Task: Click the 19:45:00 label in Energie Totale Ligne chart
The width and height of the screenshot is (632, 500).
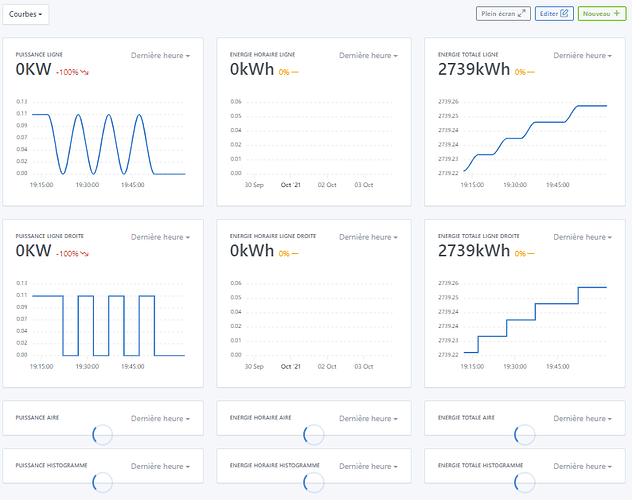Action: [558, 185]
